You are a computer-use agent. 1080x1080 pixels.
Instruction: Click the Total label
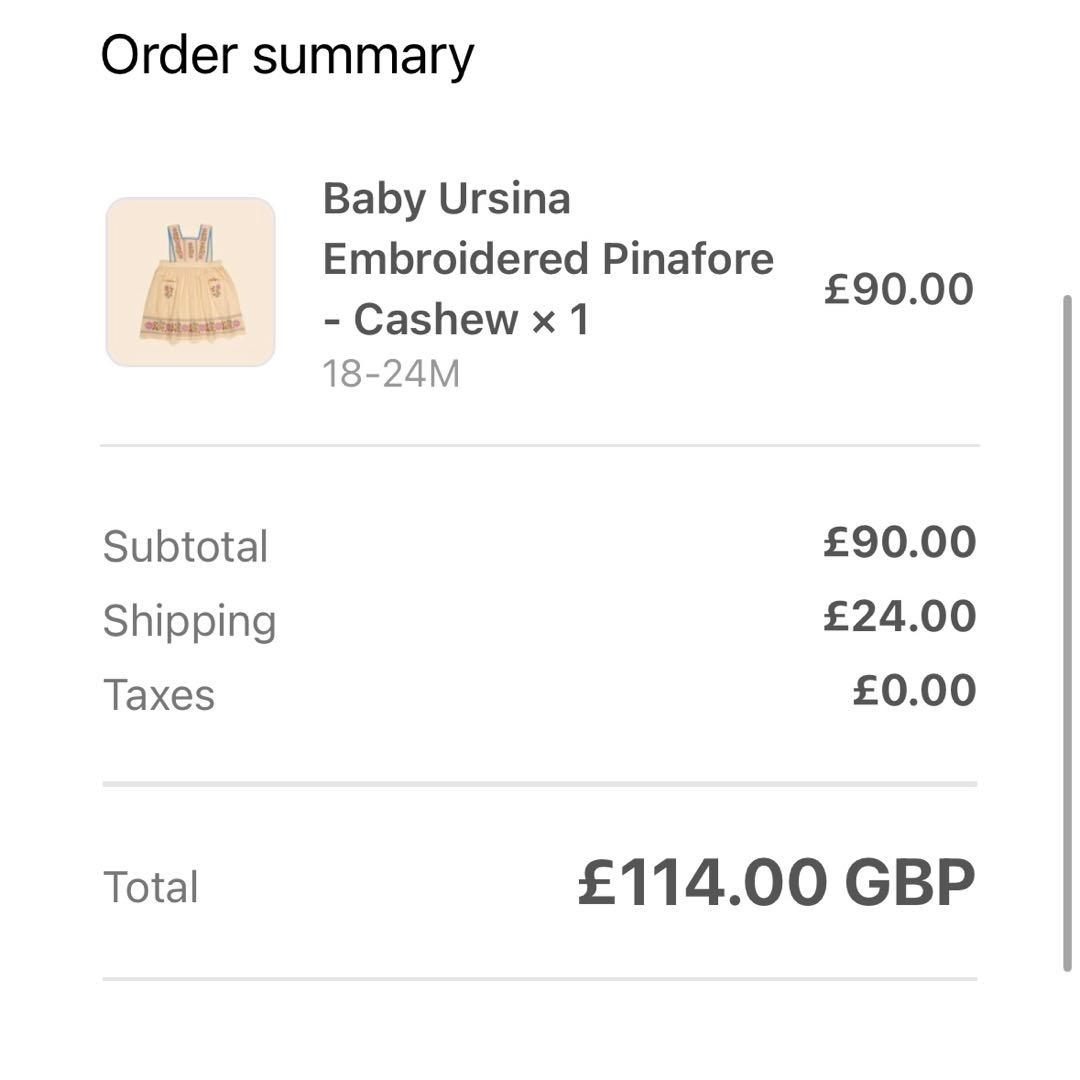pyautogui.click(x=151, y=887)
